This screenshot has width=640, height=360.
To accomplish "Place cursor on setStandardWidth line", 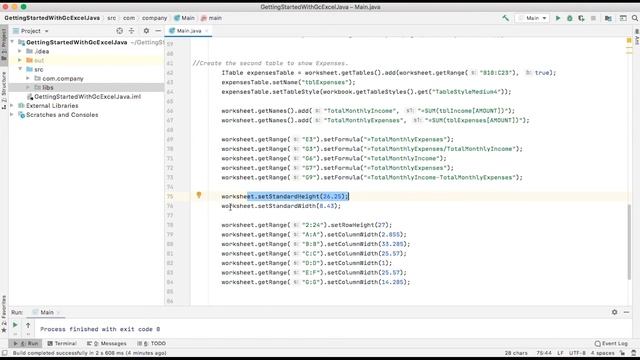I will pos(281,206).
